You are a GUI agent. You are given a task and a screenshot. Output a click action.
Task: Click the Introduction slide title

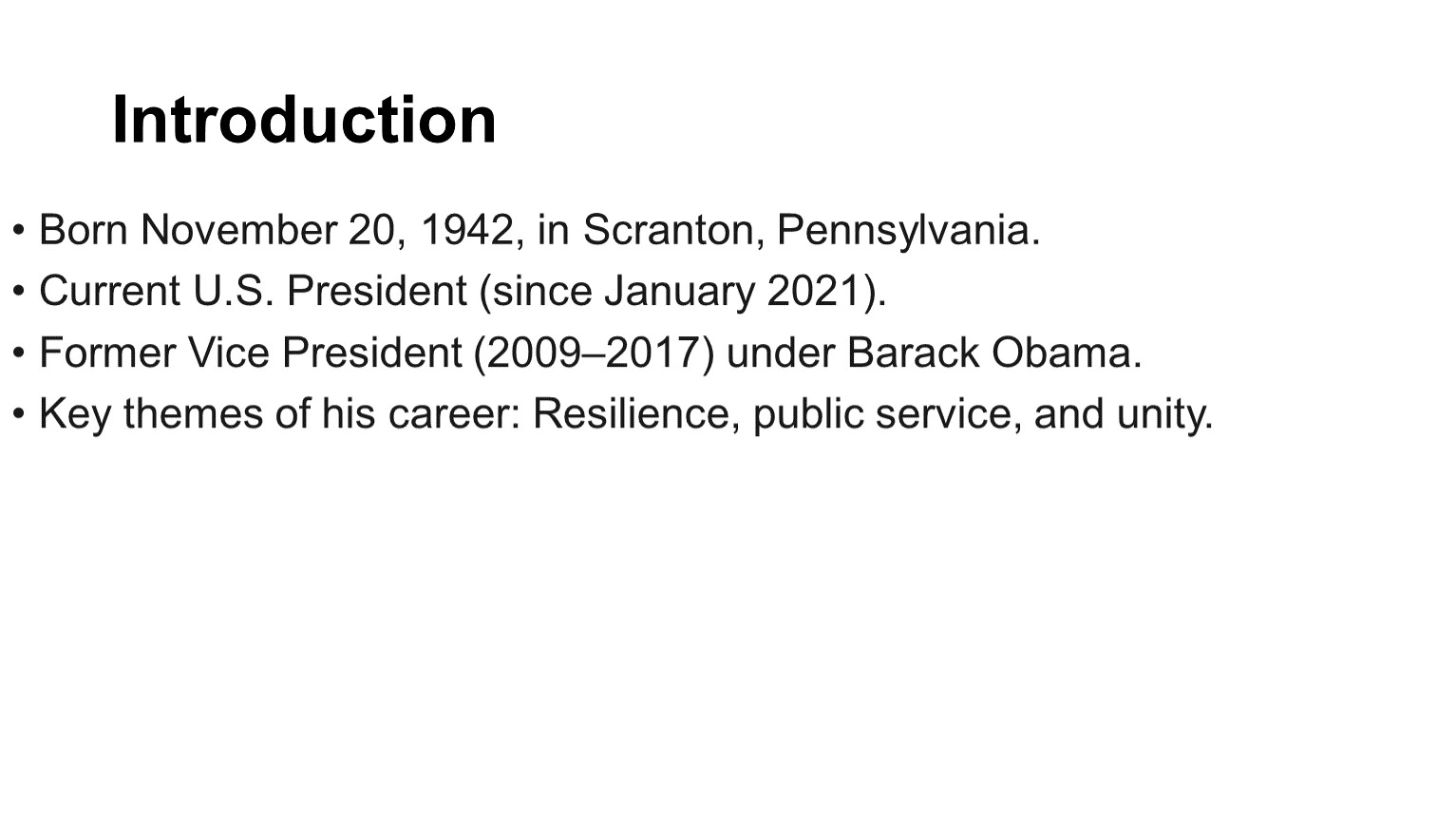point(304,120)
